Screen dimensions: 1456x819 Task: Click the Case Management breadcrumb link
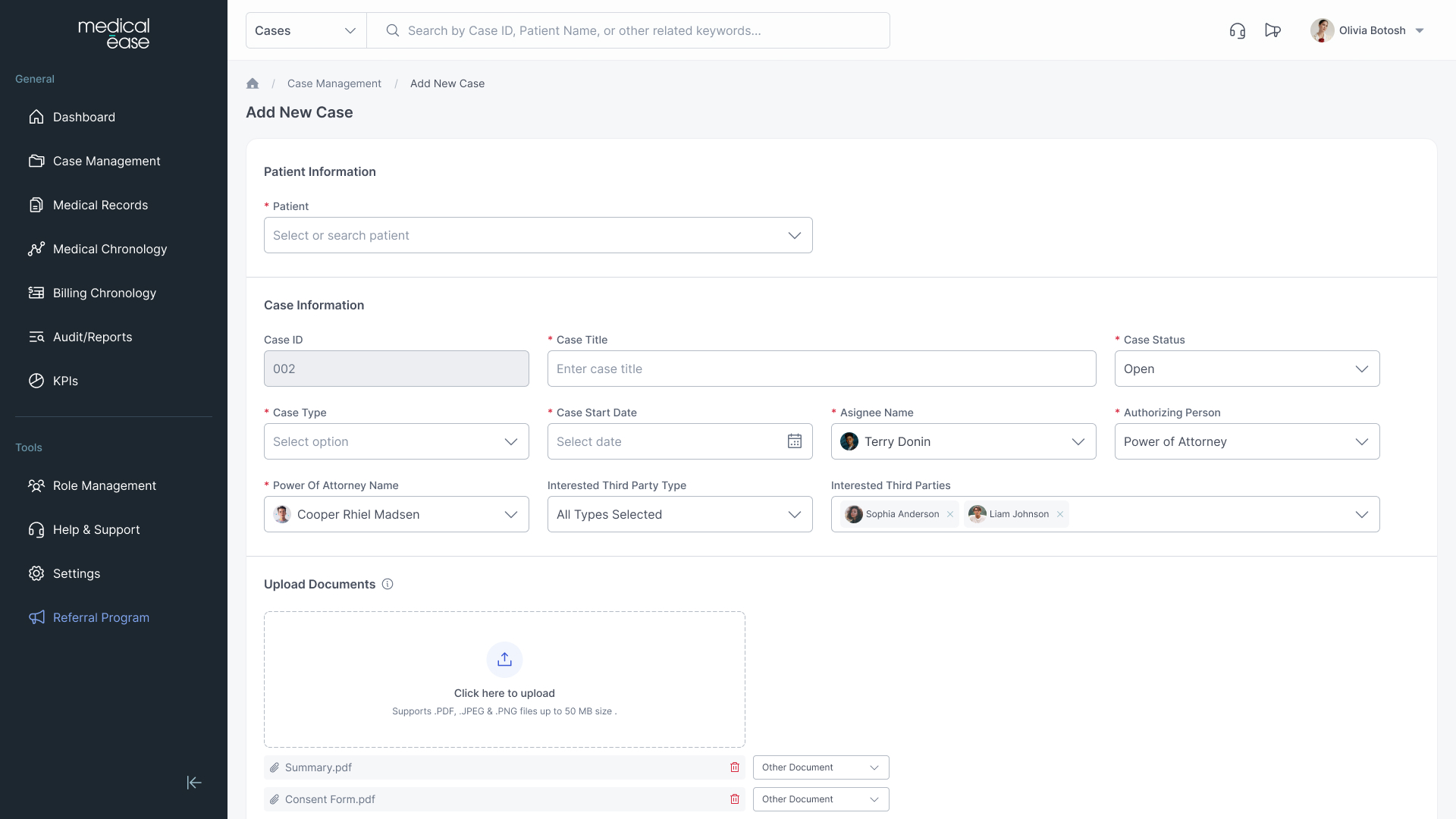(334, 83)
